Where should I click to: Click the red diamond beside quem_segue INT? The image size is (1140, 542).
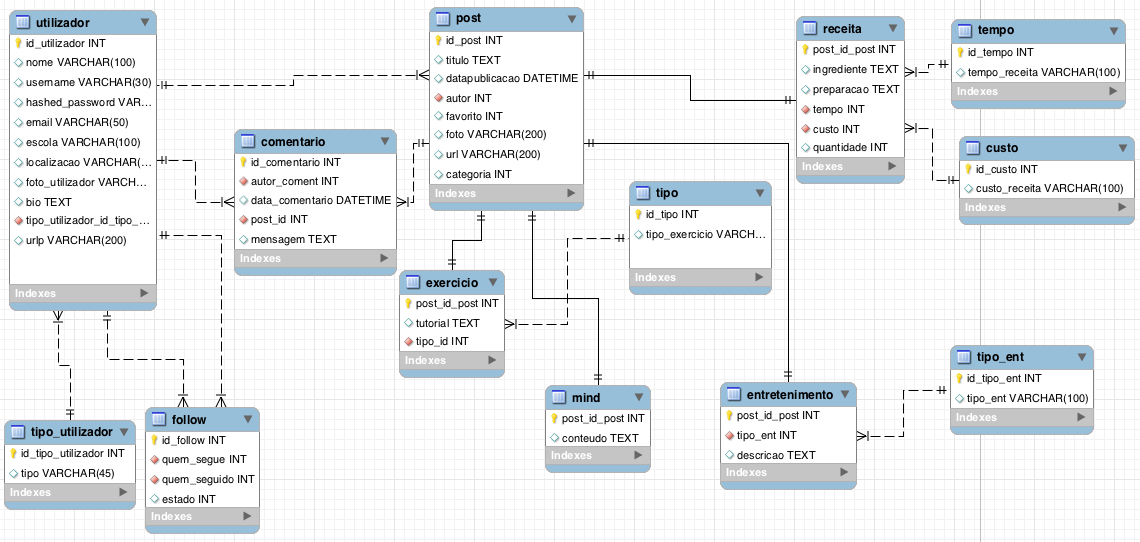[x=154, y=460]
